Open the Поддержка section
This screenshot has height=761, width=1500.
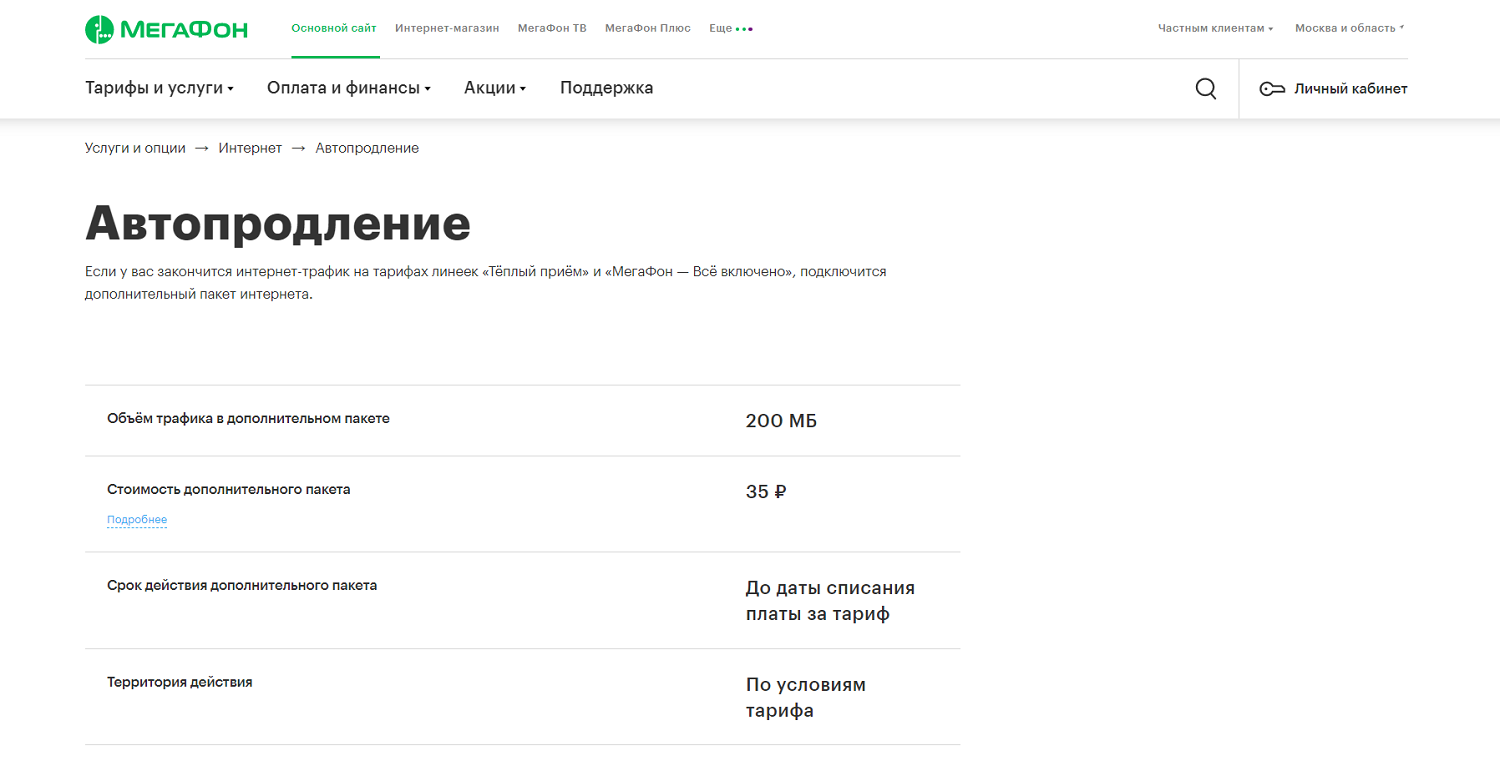(x=606, y=88)
